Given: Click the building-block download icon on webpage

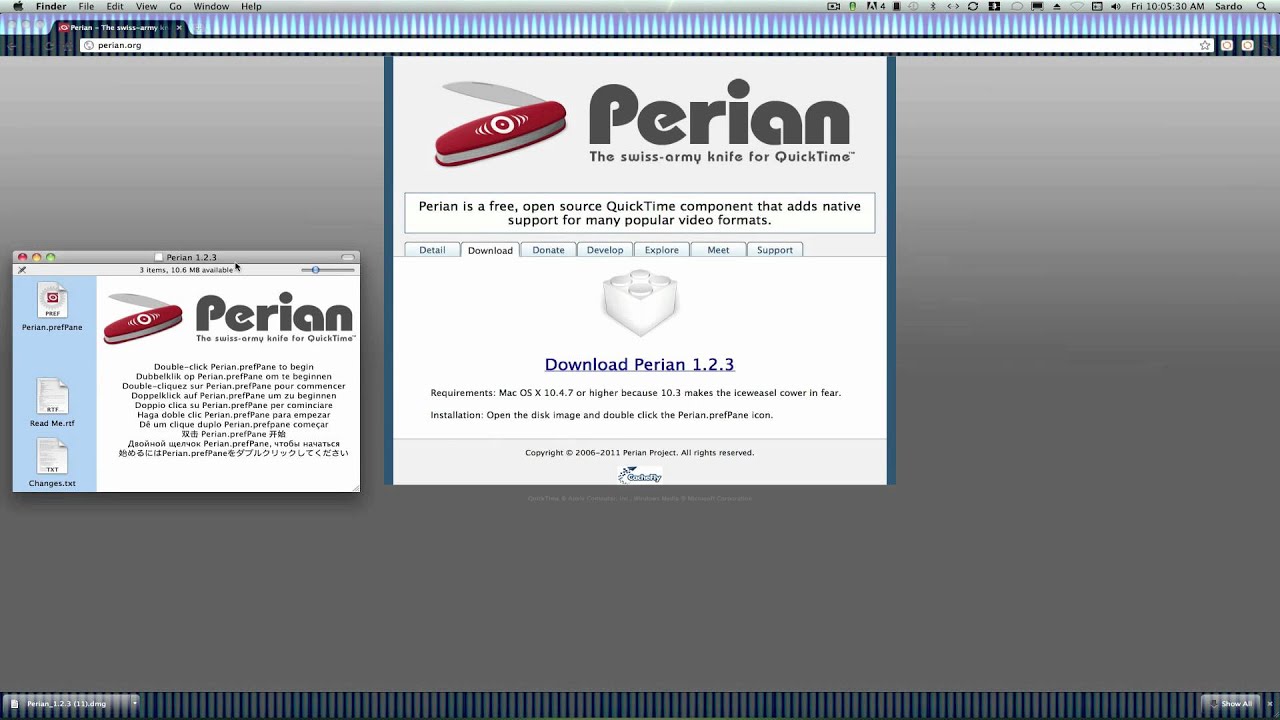Looking at the screenshot, I should (640, 304).
